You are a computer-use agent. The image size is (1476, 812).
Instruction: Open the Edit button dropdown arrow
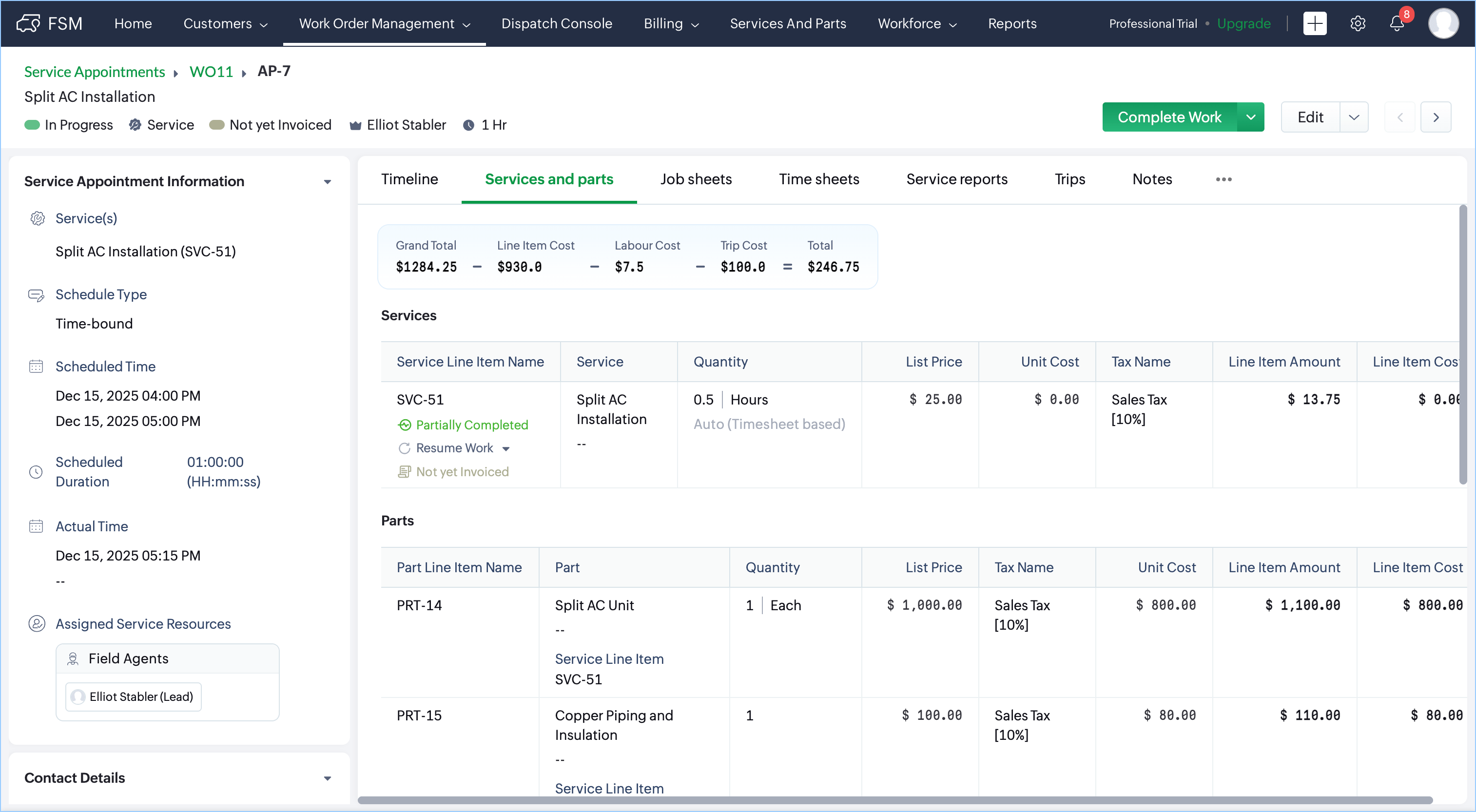tap(1353, 117)
